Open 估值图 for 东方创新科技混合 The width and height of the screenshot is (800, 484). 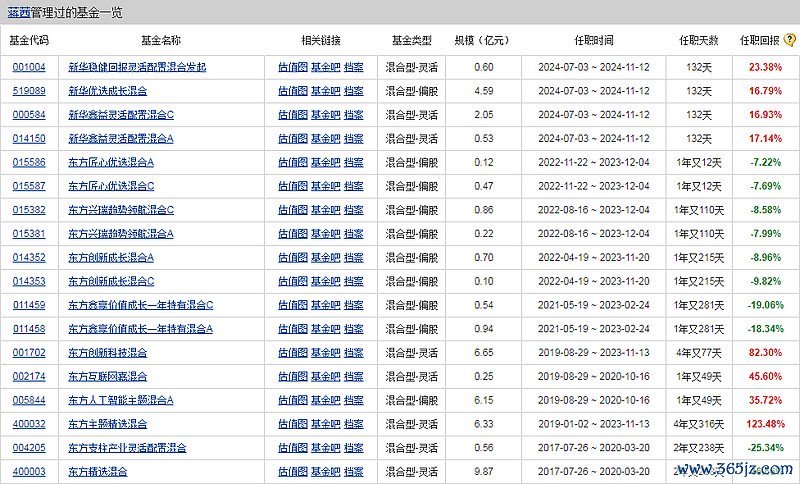293,352
